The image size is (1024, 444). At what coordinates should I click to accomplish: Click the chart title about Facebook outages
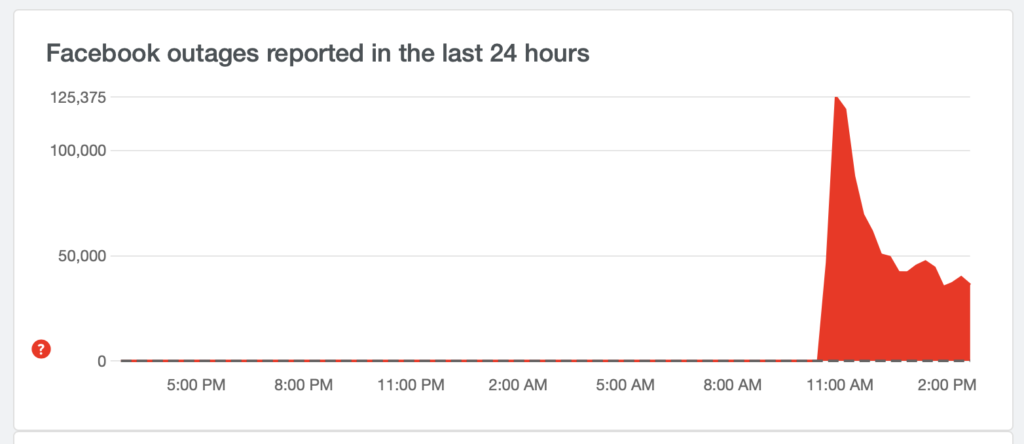[x=317, y=54]
